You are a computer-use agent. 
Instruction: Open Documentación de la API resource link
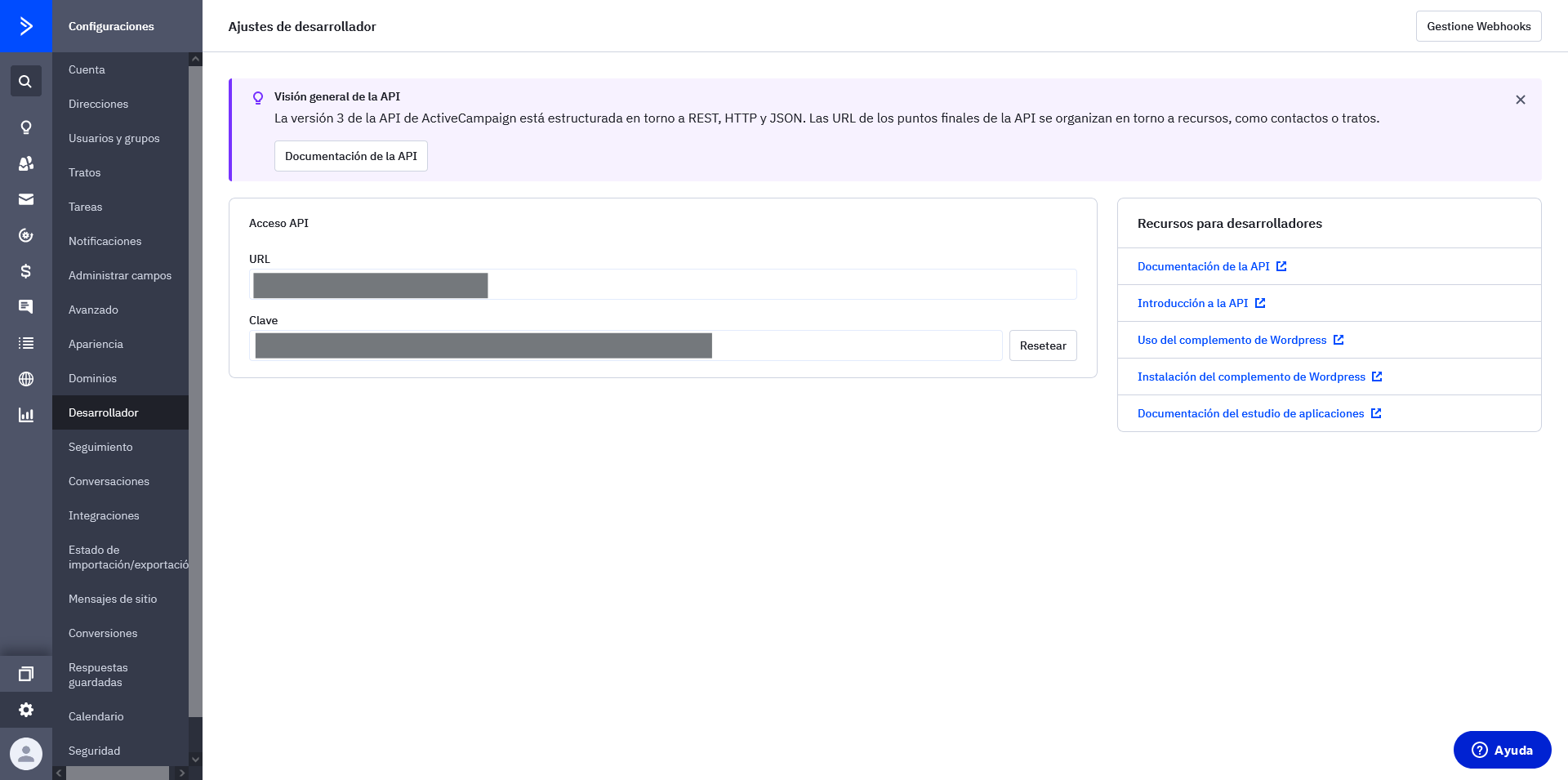click(1204, 266)
